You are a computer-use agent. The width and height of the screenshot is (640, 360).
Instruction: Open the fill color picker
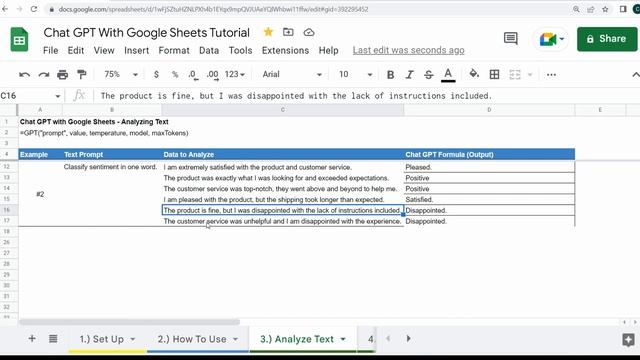(474, 74)
